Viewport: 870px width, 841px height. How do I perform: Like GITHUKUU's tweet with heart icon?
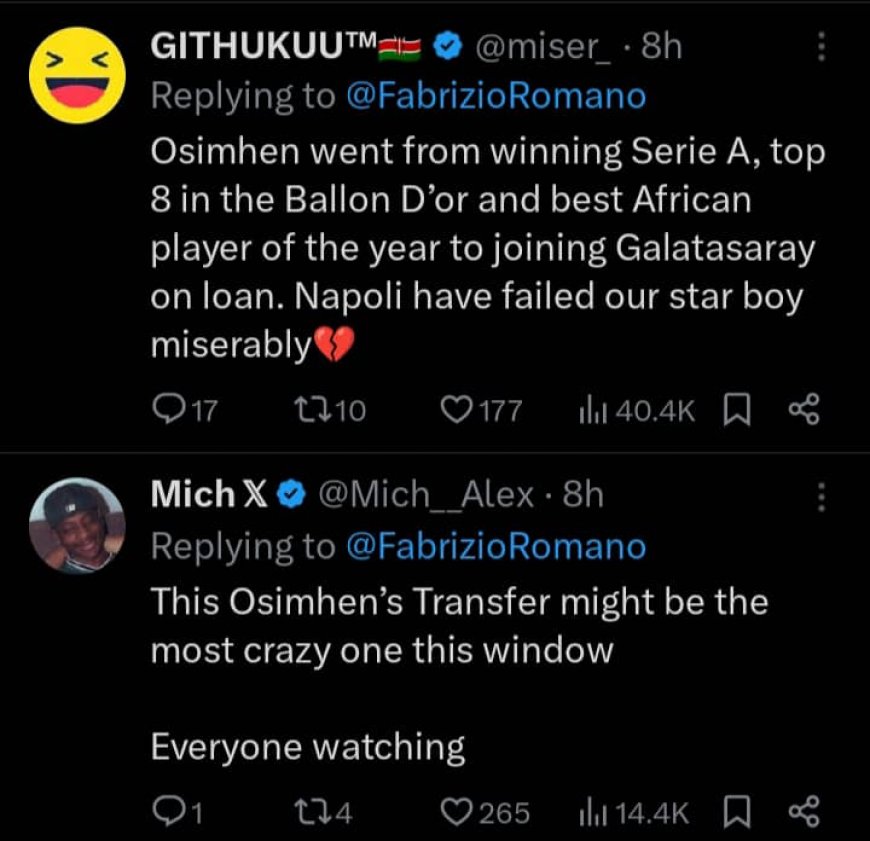click(x=455, y=409)
